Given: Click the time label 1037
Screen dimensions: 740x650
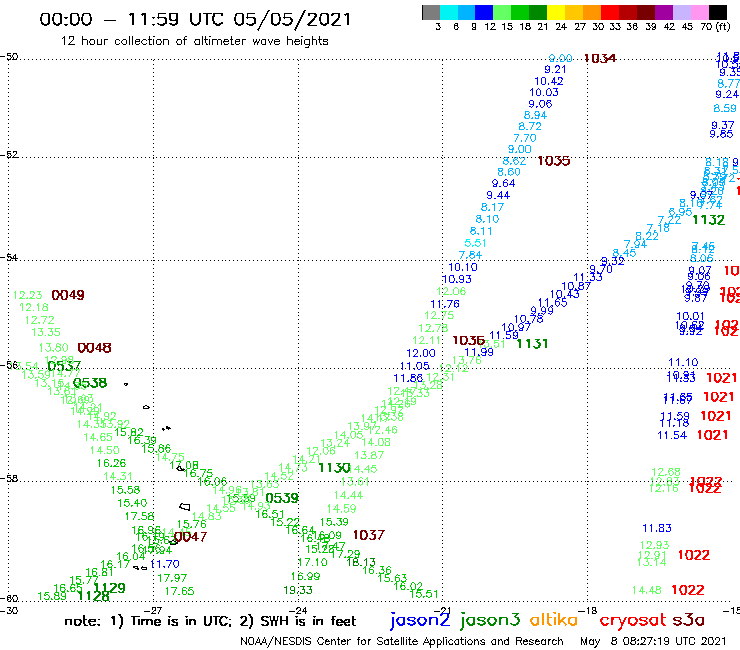Looking at the screenshot, I should pos(369,535).
